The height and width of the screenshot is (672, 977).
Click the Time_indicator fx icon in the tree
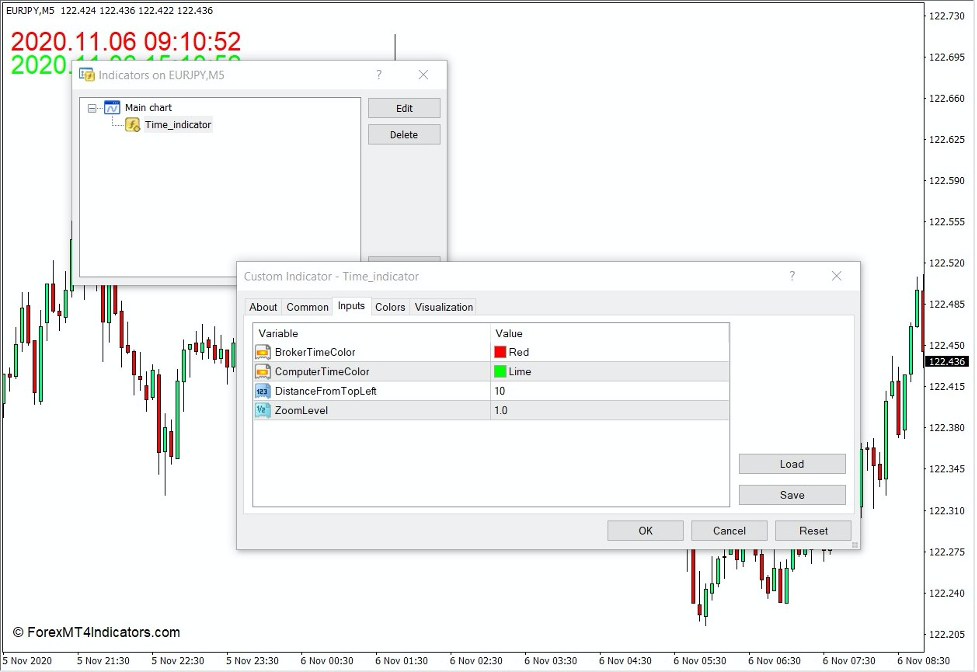[x=131, y=124]
